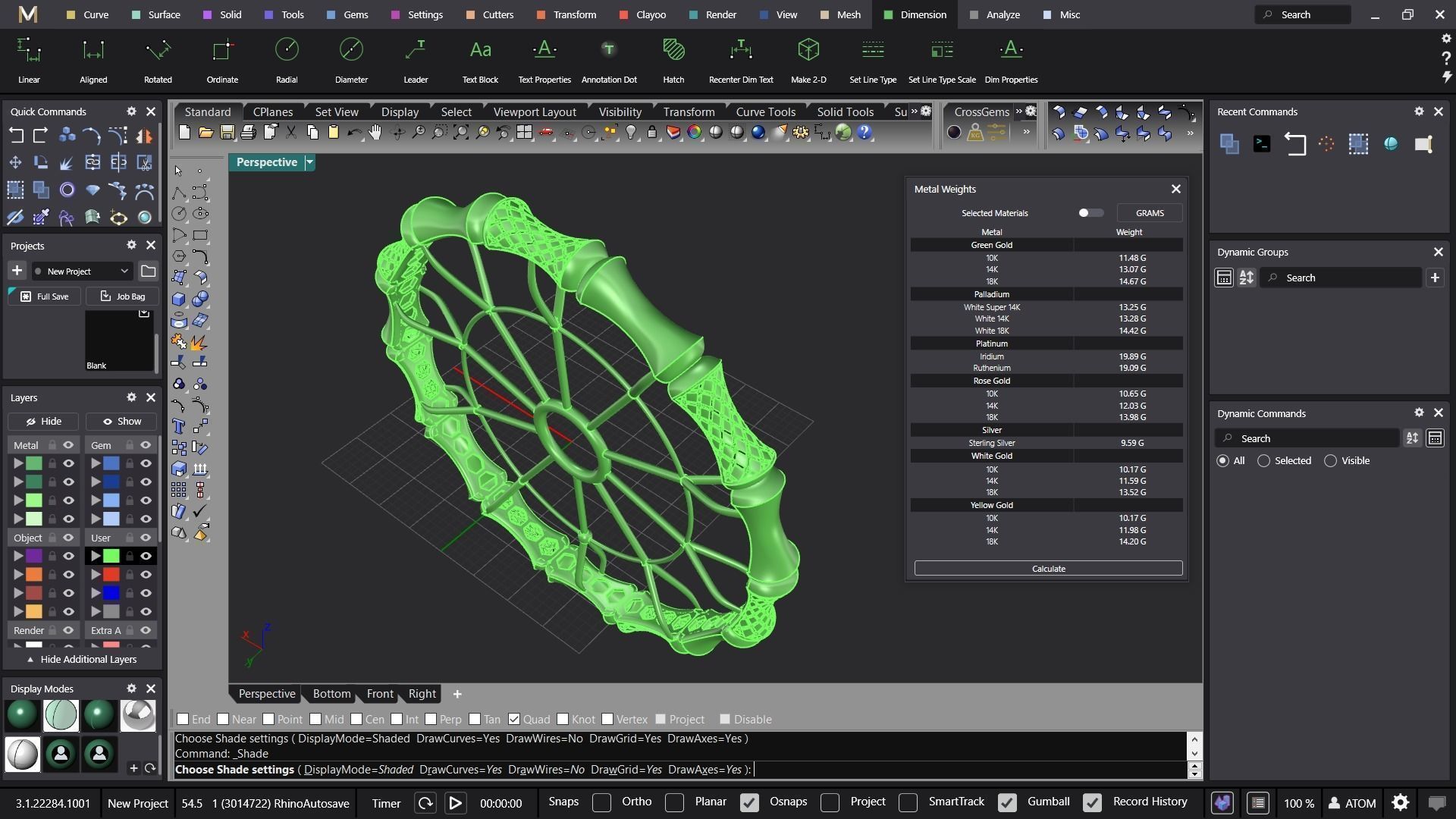This screenshot has height=819, width=1456.
Task: Click the project folder icon
Action: (149, 271)
